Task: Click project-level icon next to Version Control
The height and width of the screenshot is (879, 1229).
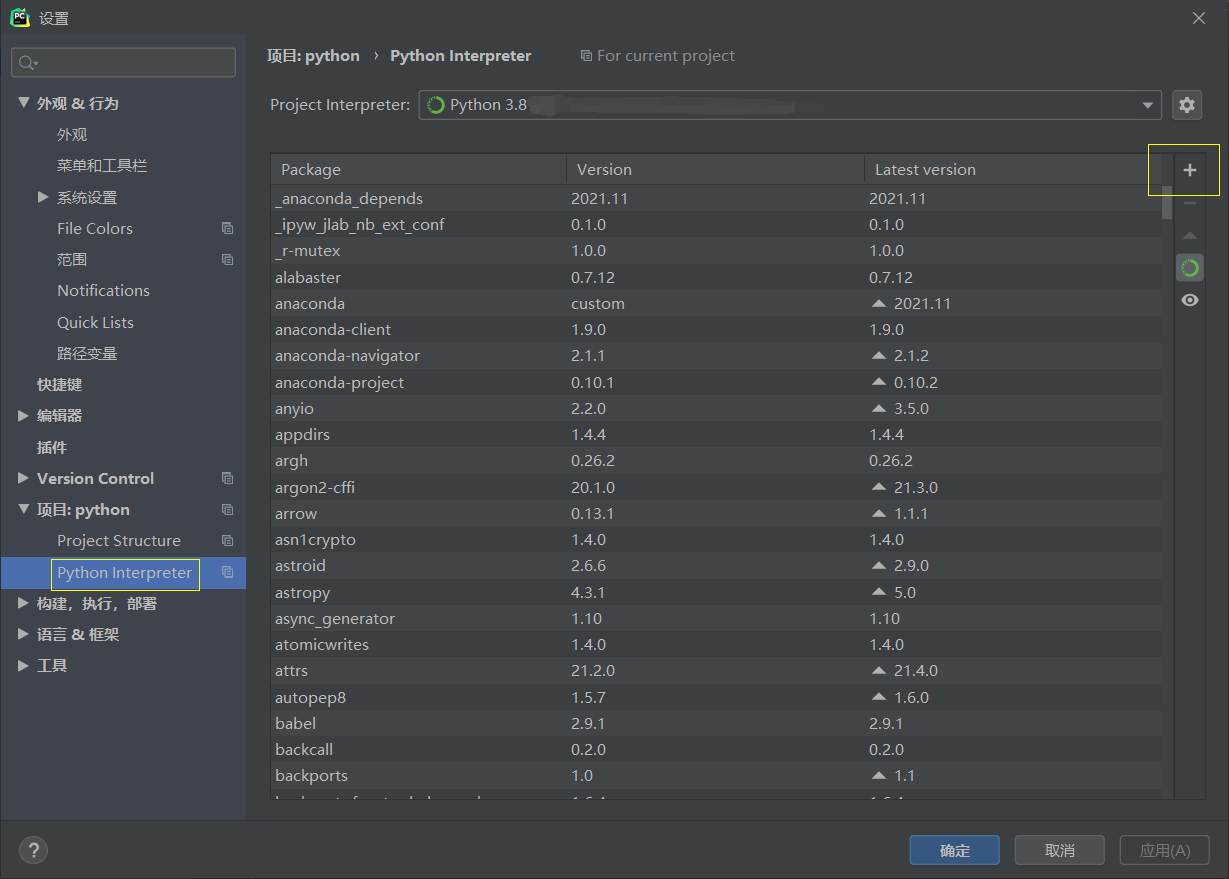Action: [x=227, y=479]
